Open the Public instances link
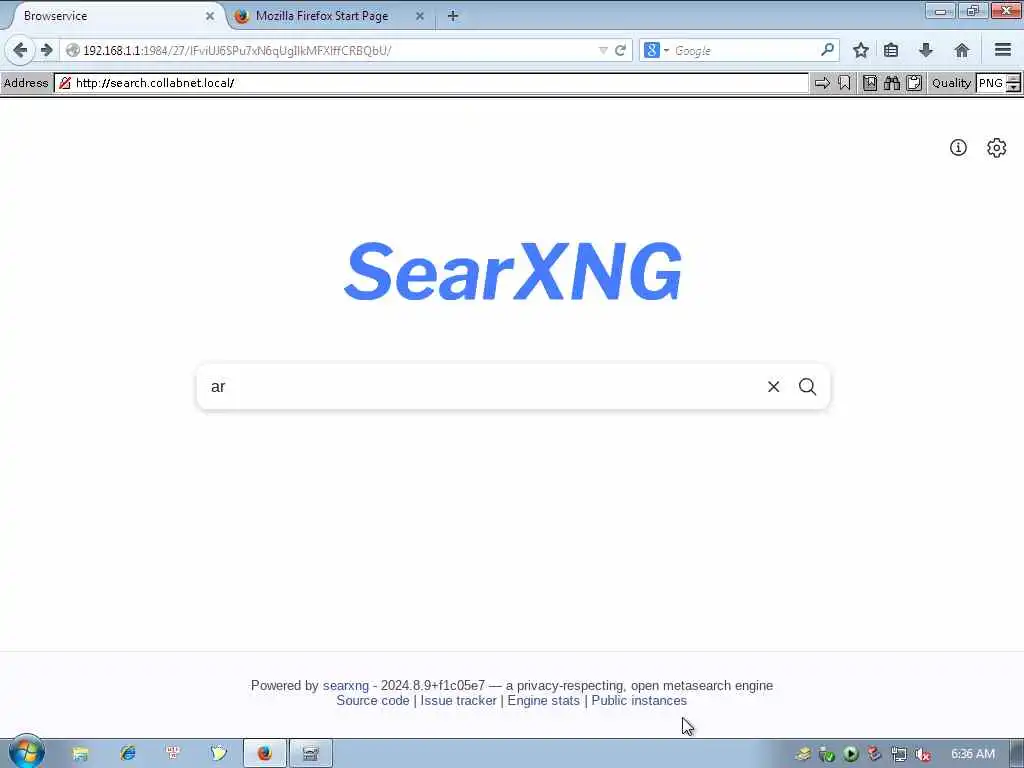 pos(639,700)
